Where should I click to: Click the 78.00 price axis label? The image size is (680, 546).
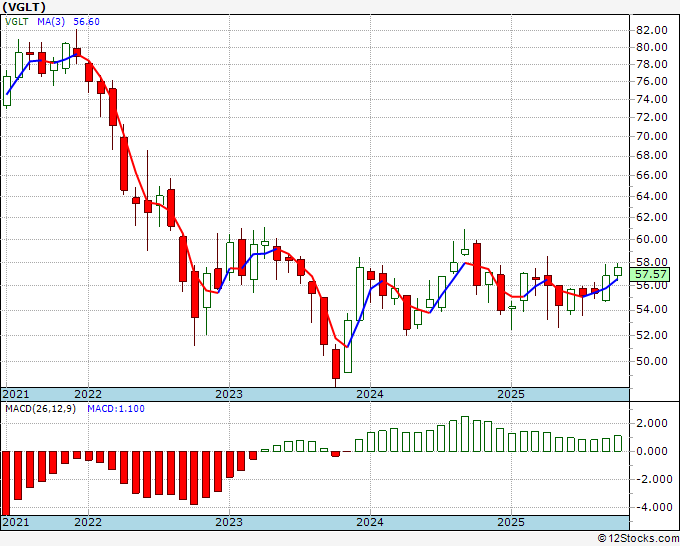click(x=651, y=64)
